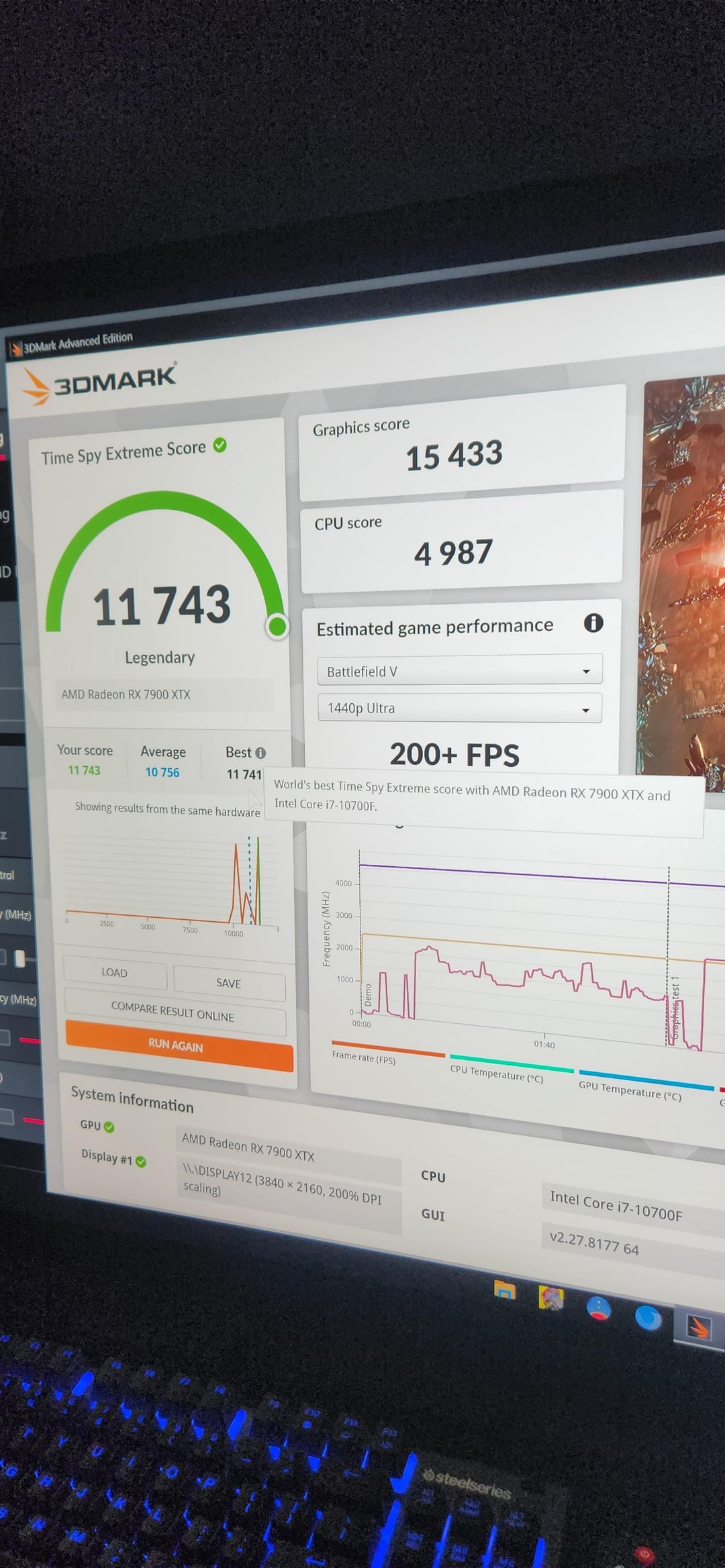The height and width of the screenshot is (1568, 725).
Task: Open the blue and red circle taskbar icon
Action: [x=599, y=1308]
